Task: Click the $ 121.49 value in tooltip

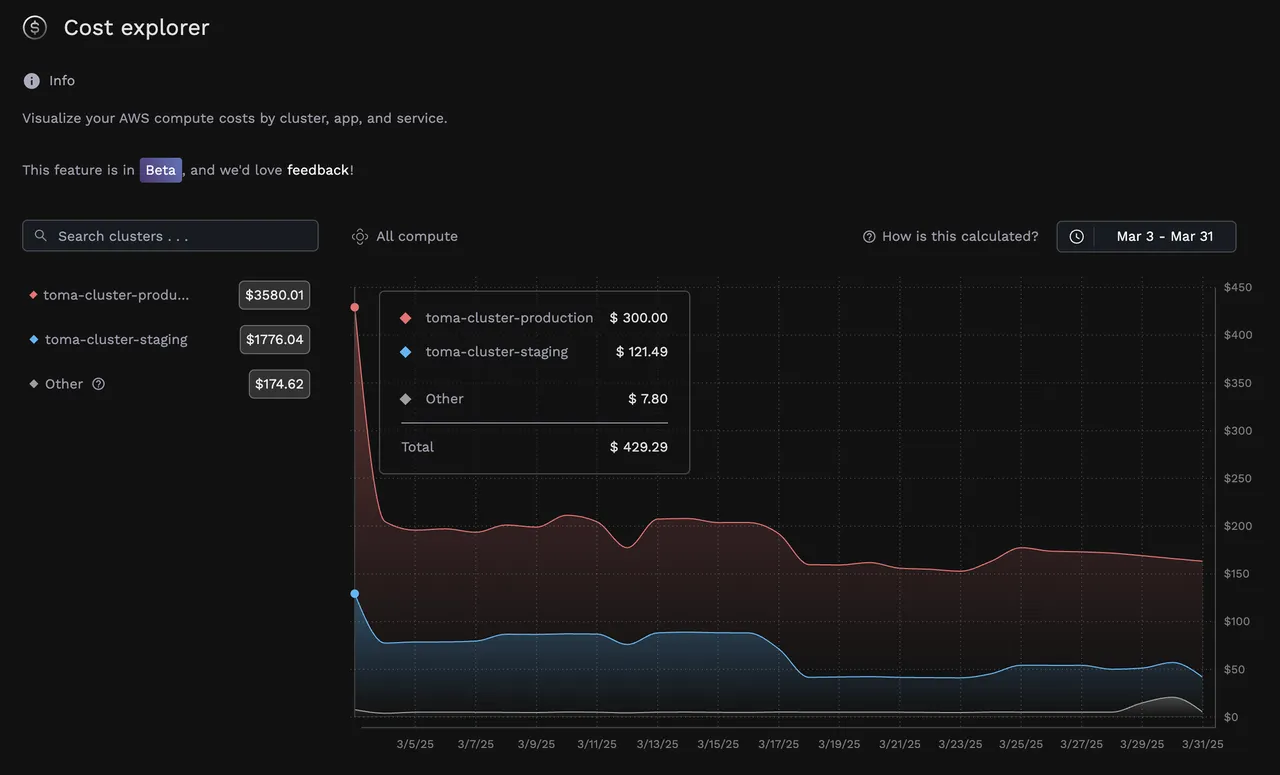Action: (x=642, y=352)
